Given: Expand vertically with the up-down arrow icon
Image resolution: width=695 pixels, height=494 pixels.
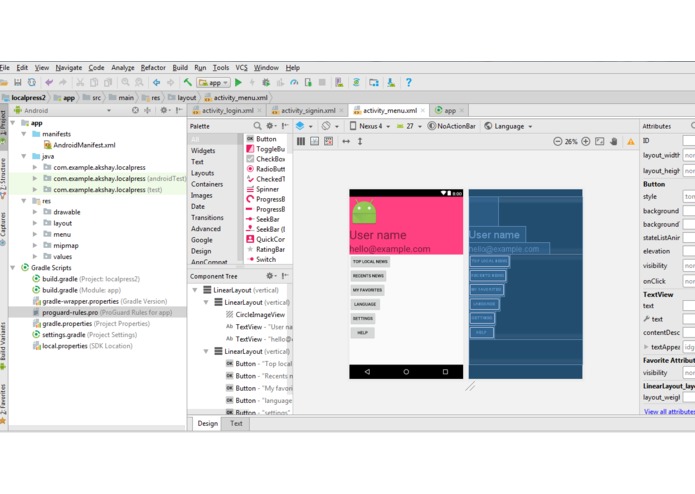Looking at the screenshot, I should [x=360, y=142].
